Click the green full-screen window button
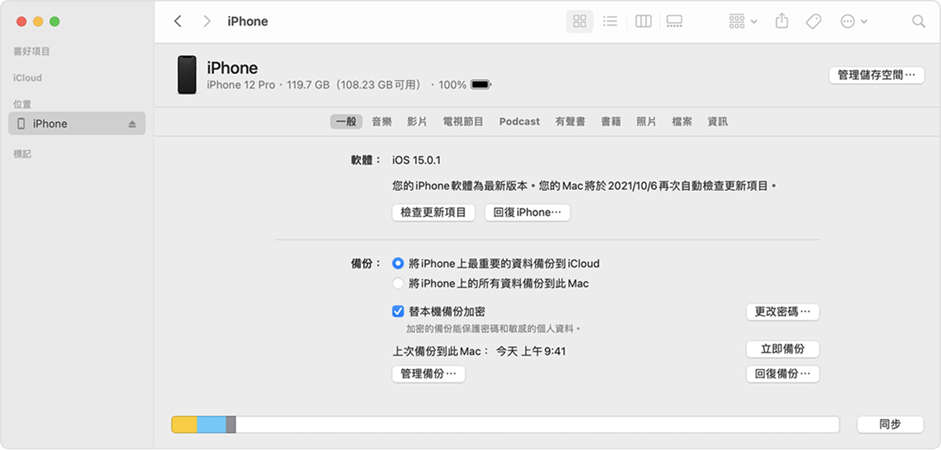 pyautogui.click(x=55, y=22)
